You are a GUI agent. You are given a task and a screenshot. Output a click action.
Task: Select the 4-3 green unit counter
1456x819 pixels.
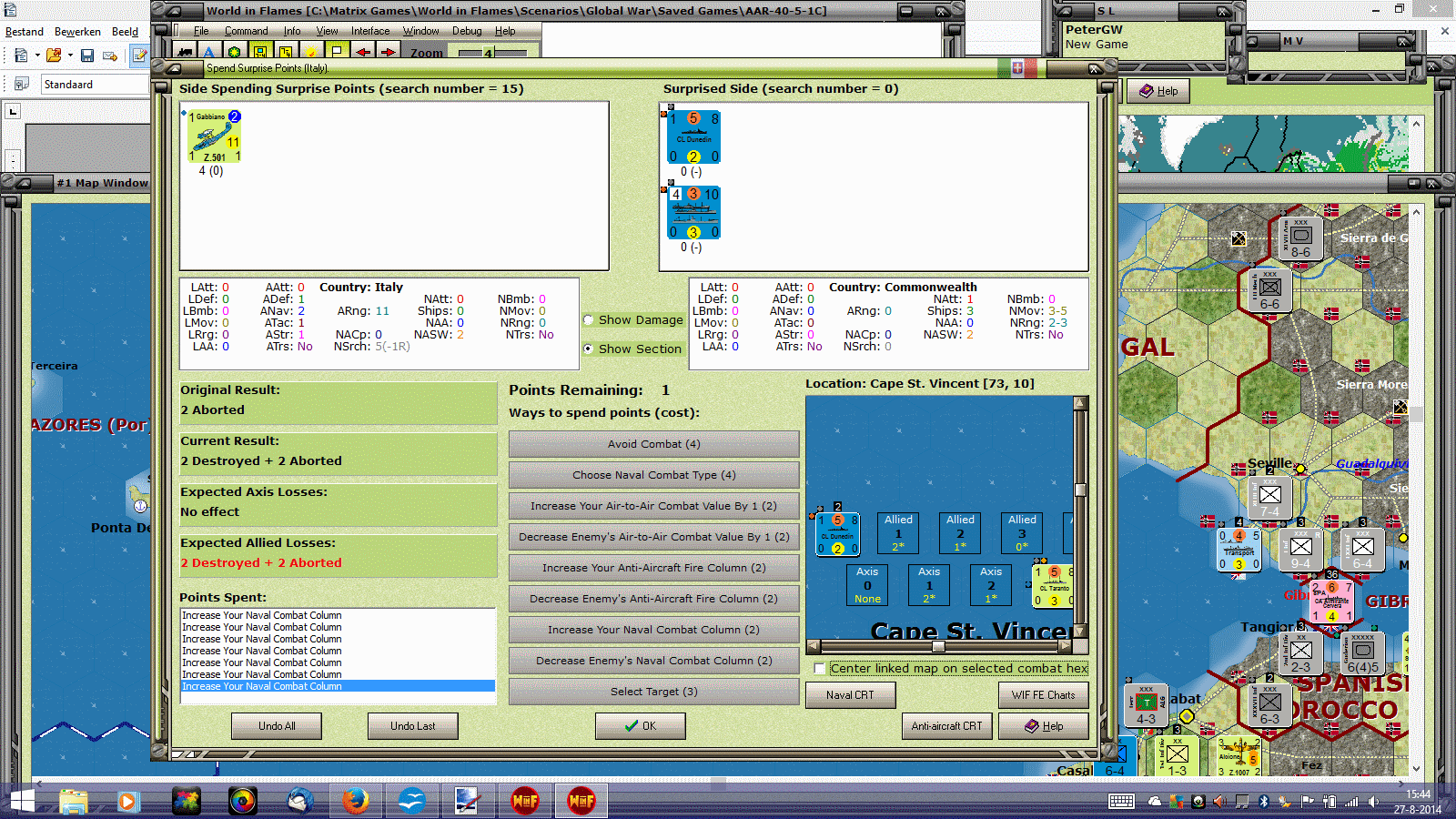(x=1146, y=706)
